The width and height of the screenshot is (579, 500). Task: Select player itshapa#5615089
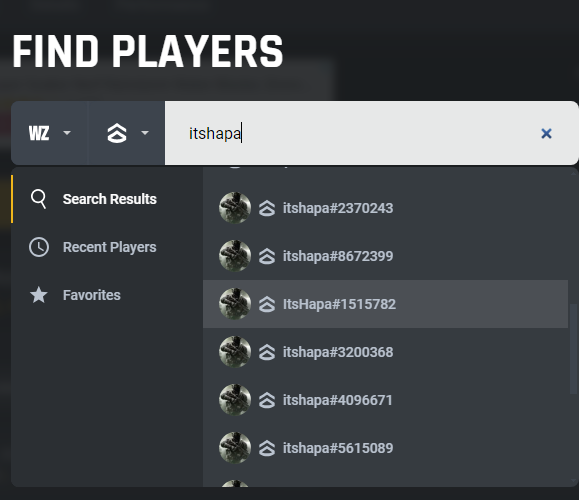click(x=386, y=448)
